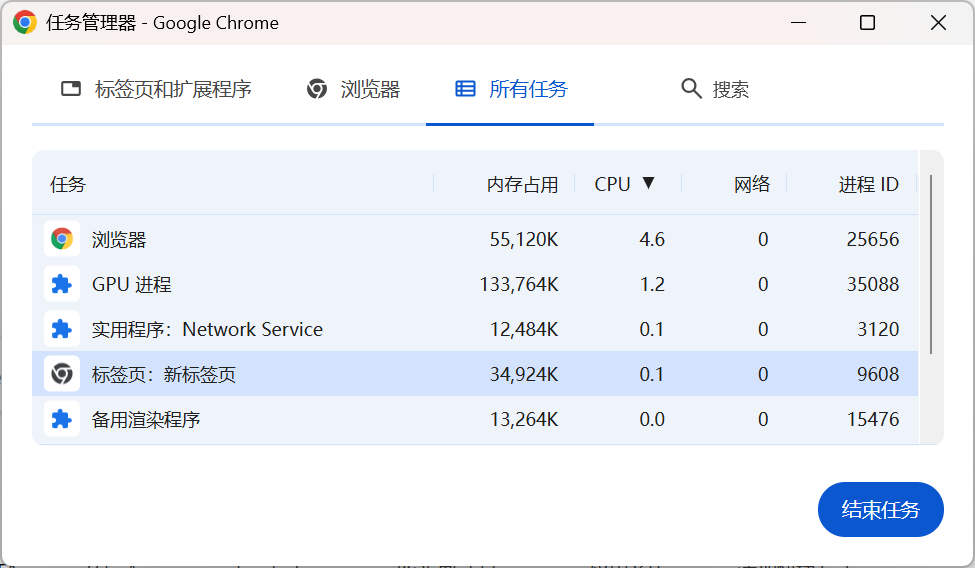Click the task list vertical scrollbar
The height and width of the screenshot is (568, 975).
pos(931,264)
